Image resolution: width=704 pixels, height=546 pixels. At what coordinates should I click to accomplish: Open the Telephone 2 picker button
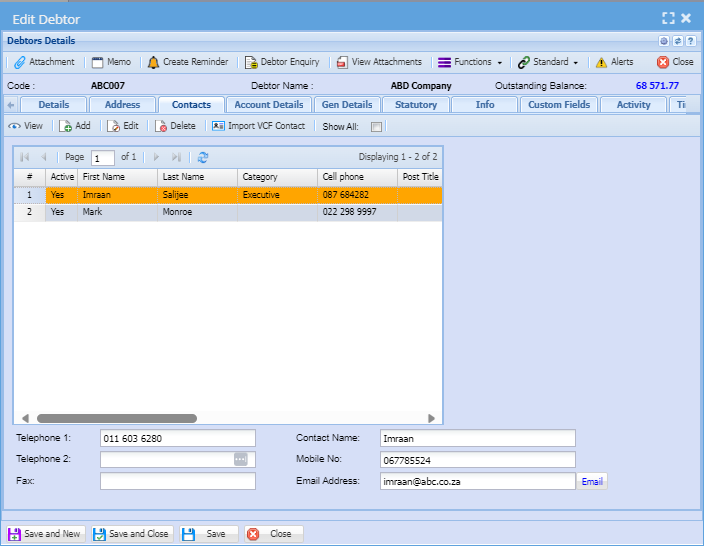240,459
